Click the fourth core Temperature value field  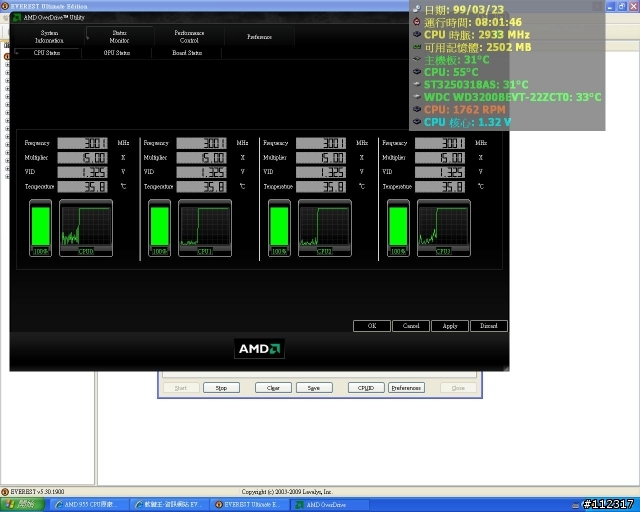440,187
